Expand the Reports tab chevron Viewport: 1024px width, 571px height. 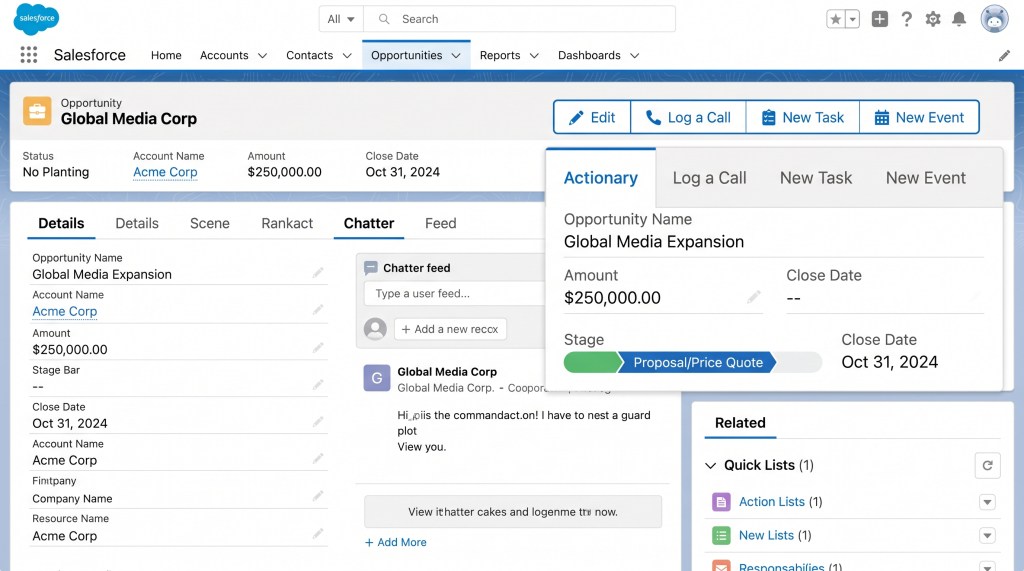click(534, 56)
